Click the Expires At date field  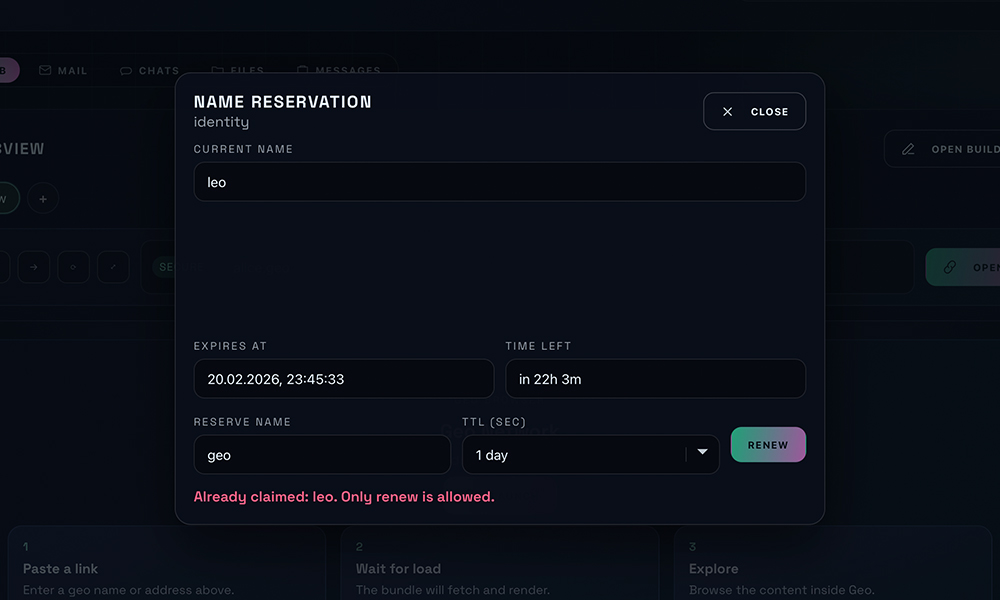click(x=343, y=379)
